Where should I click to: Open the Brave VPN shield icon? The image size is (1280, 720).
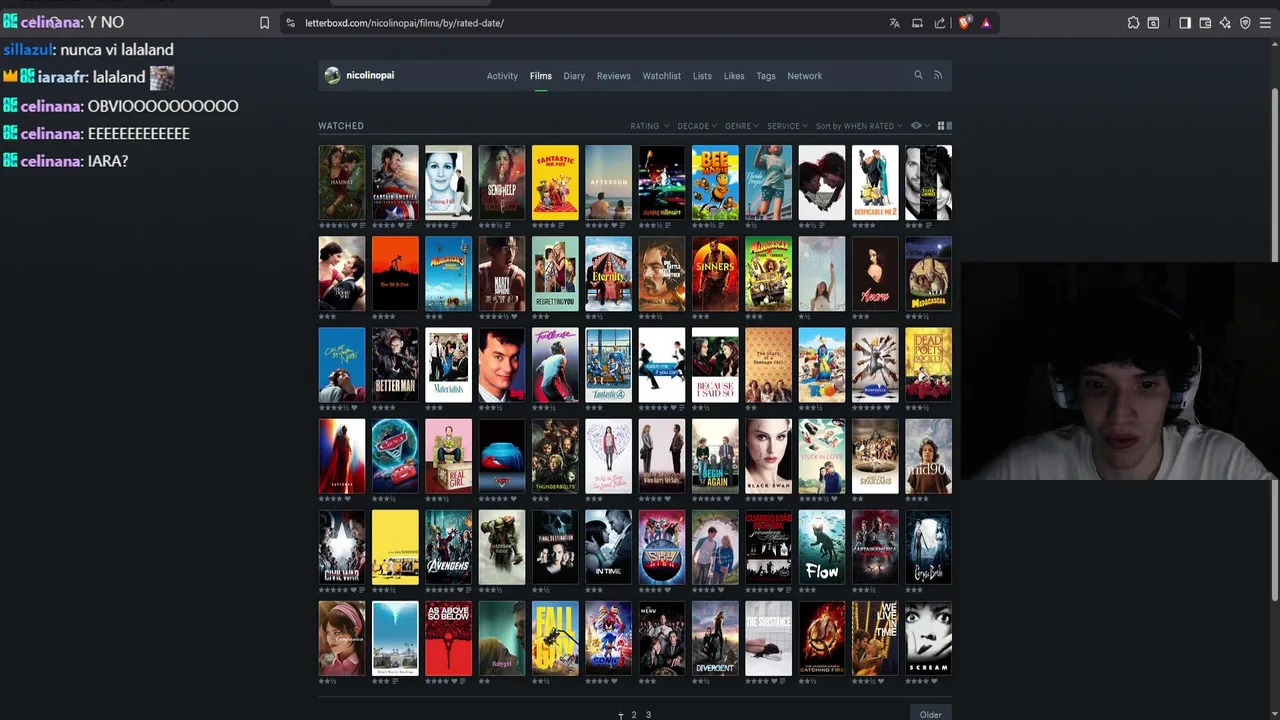coord(1245,23)
